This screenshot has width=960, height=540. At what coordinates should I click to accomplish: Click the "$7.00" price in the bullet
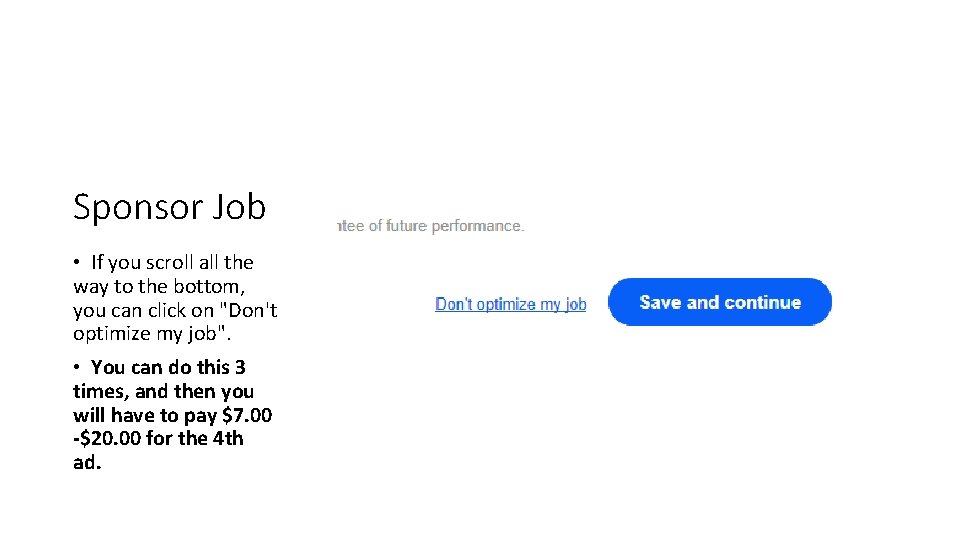coord(247,415)
